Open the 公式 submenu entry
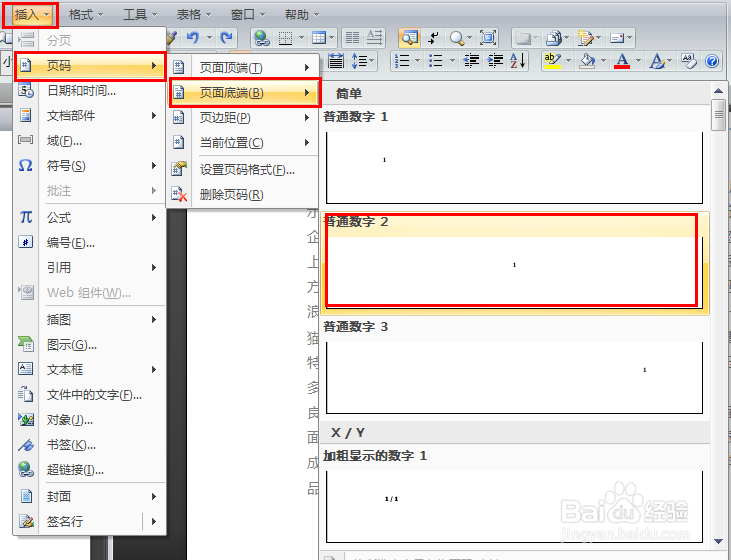 tap(90, 218)
